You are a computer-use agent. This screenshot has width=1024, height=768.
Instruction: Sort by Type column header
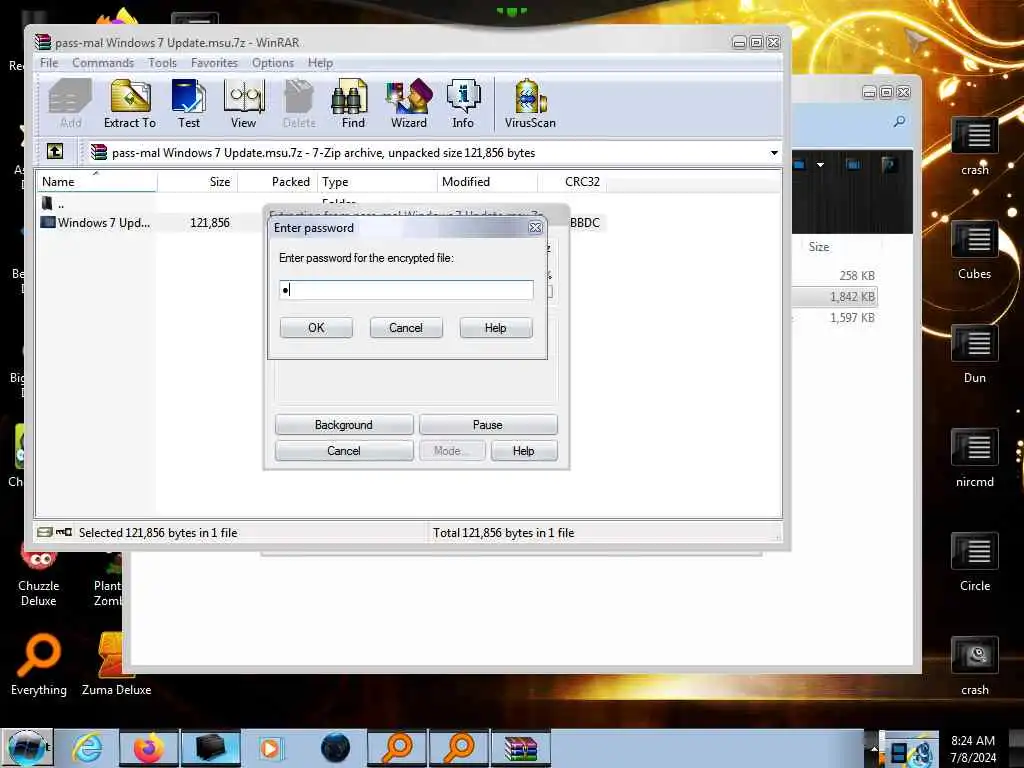point(377,182)
